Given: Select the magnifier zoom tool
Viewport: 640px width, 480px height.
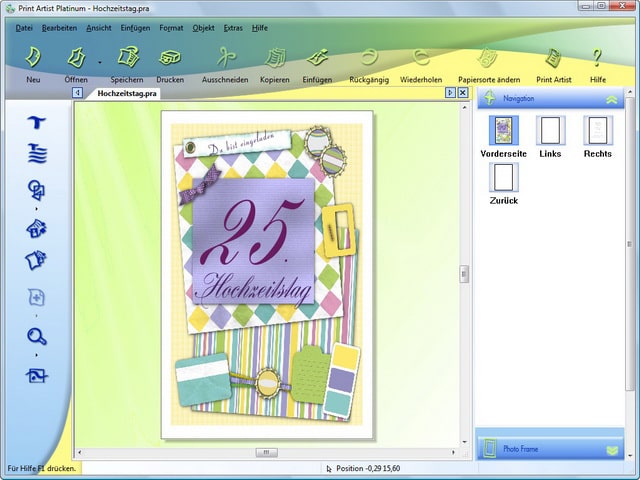Looking at the screenshot, I should [x=37, y=337].
